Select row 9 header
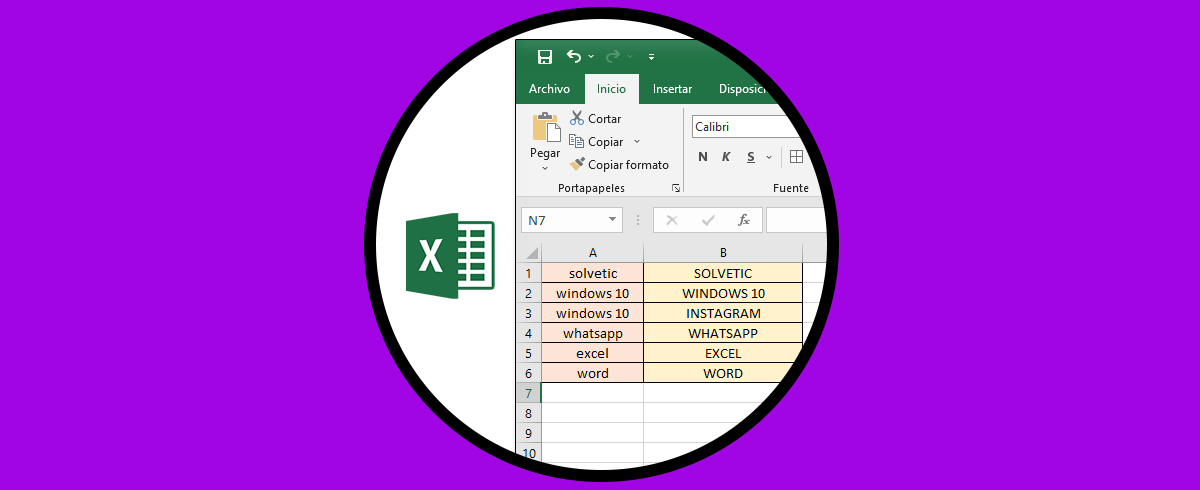Viewport: 1200px width, 490px height. click(529, 433)
